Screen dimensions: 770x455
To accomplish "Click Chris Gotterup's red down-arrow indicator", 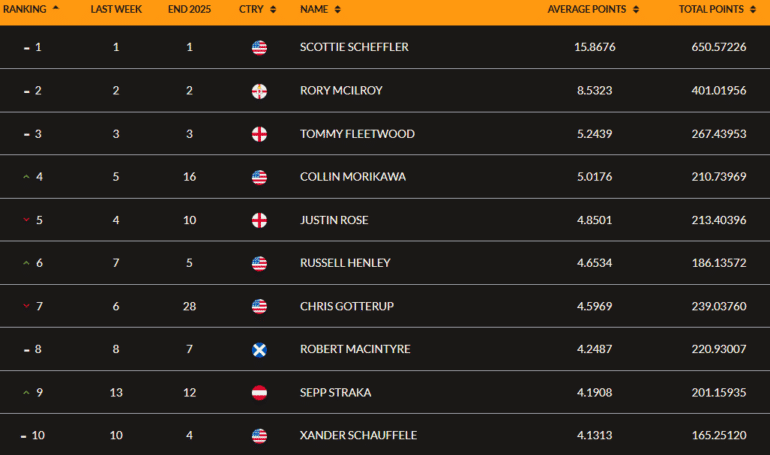I will click(26, 307).
